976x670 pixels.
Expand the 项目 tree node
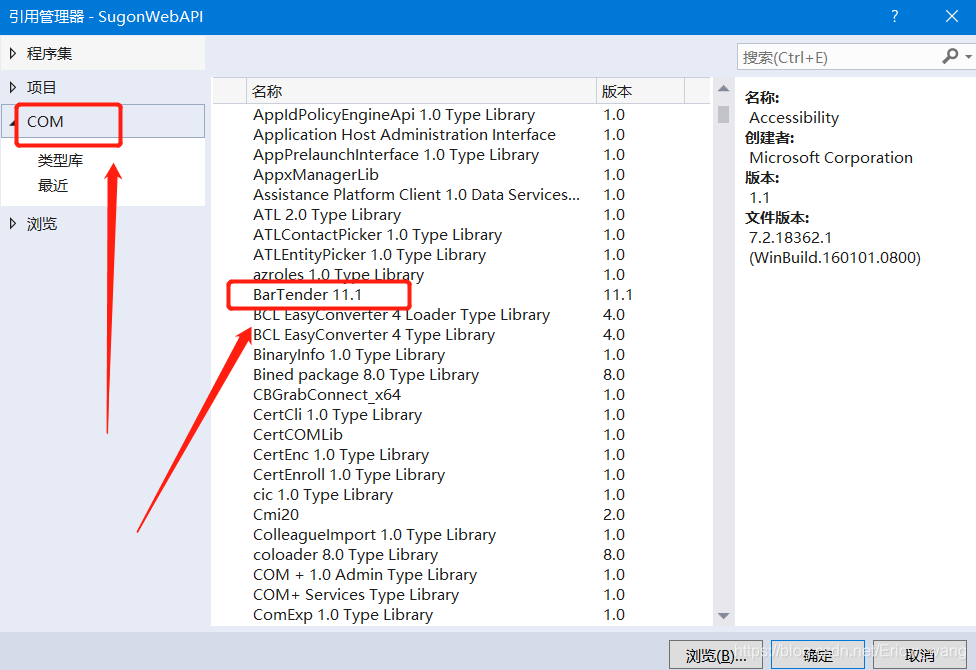(x=12, y=87)
